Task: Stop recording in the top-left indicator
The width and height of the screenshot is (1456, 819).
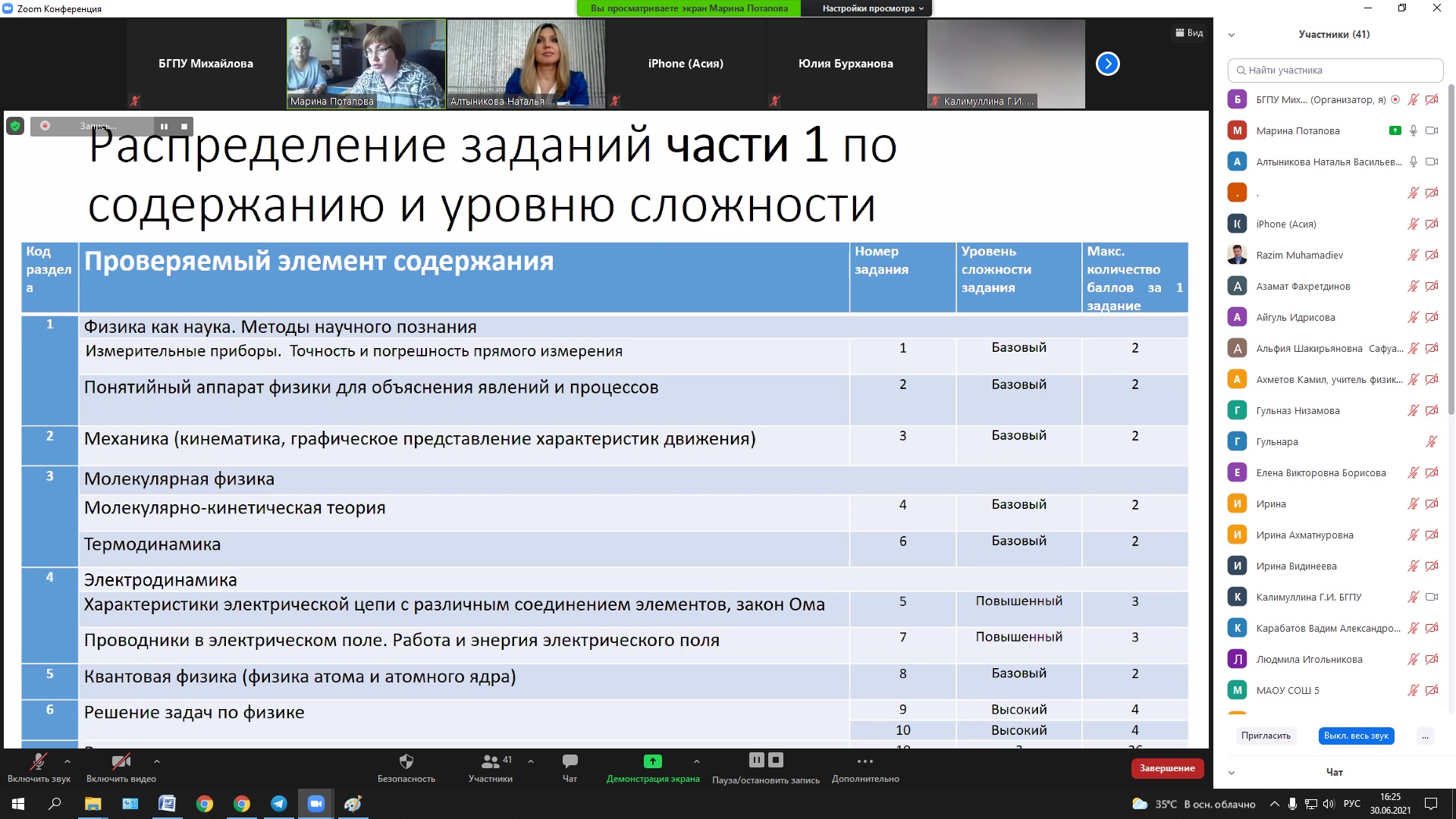Action: pos(184,126)
